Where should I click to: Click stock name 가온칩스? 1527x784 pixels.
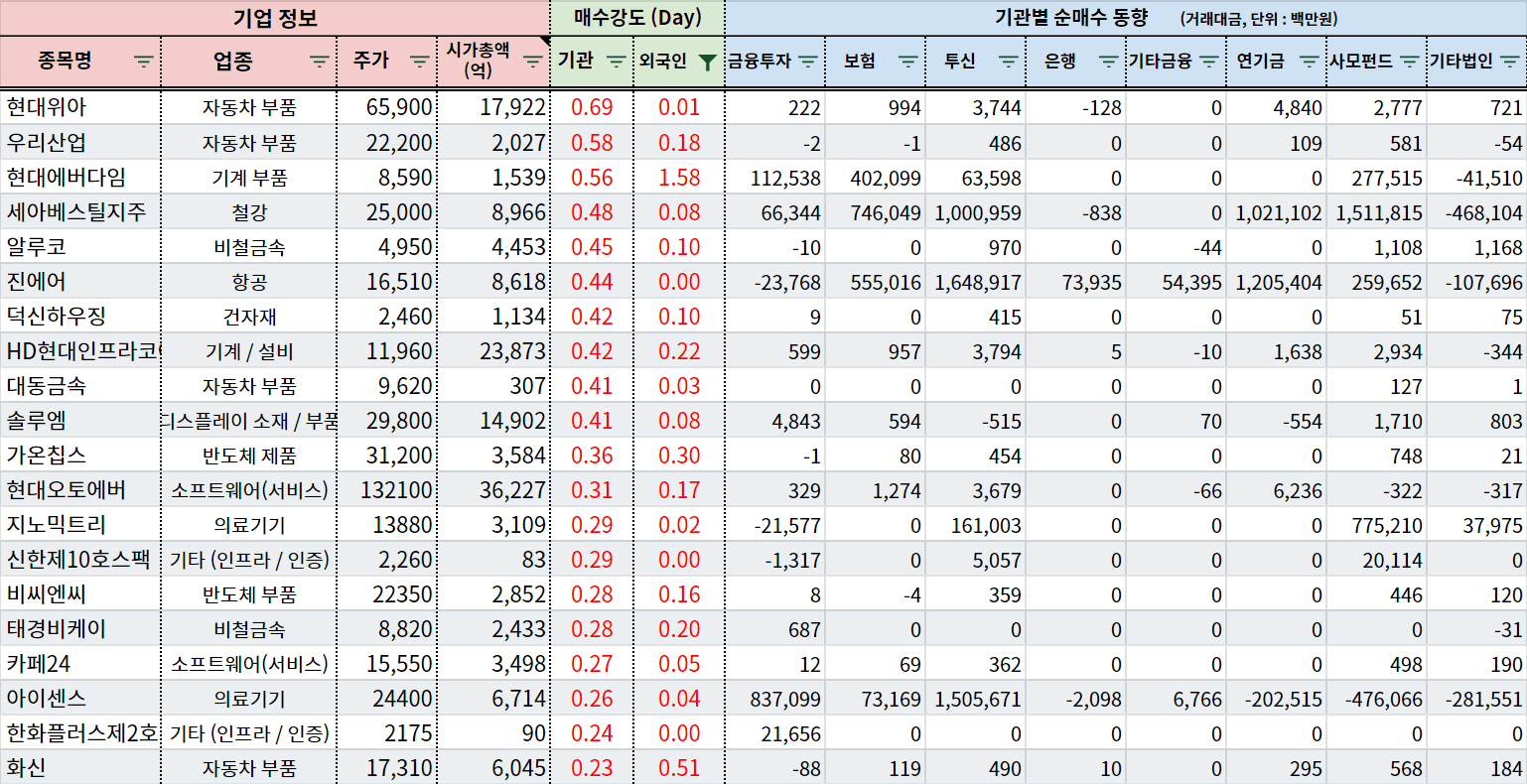(x=47, y=455)
